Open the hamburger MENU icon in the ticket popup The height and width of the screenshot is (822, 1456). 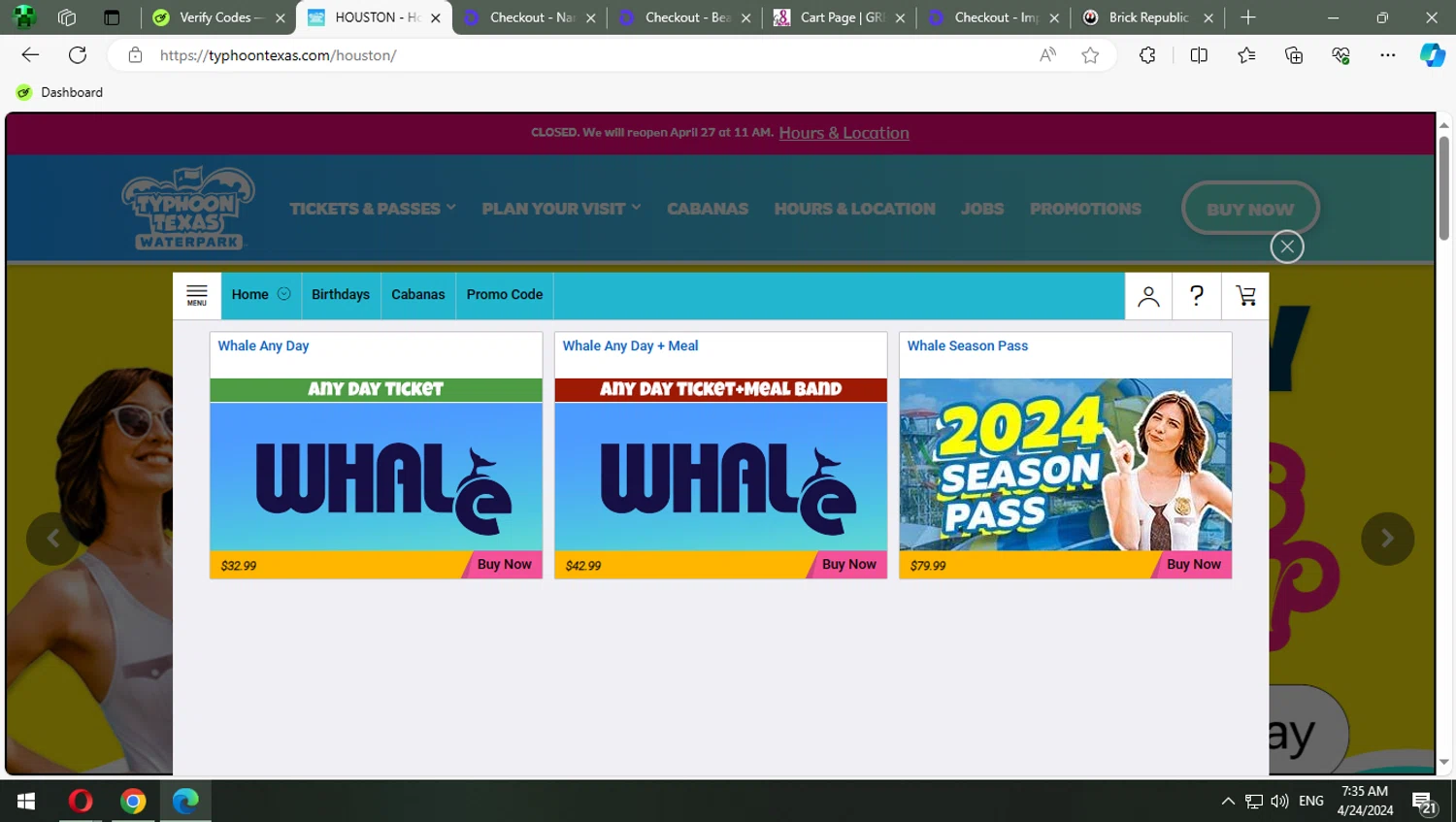[197, 295]
